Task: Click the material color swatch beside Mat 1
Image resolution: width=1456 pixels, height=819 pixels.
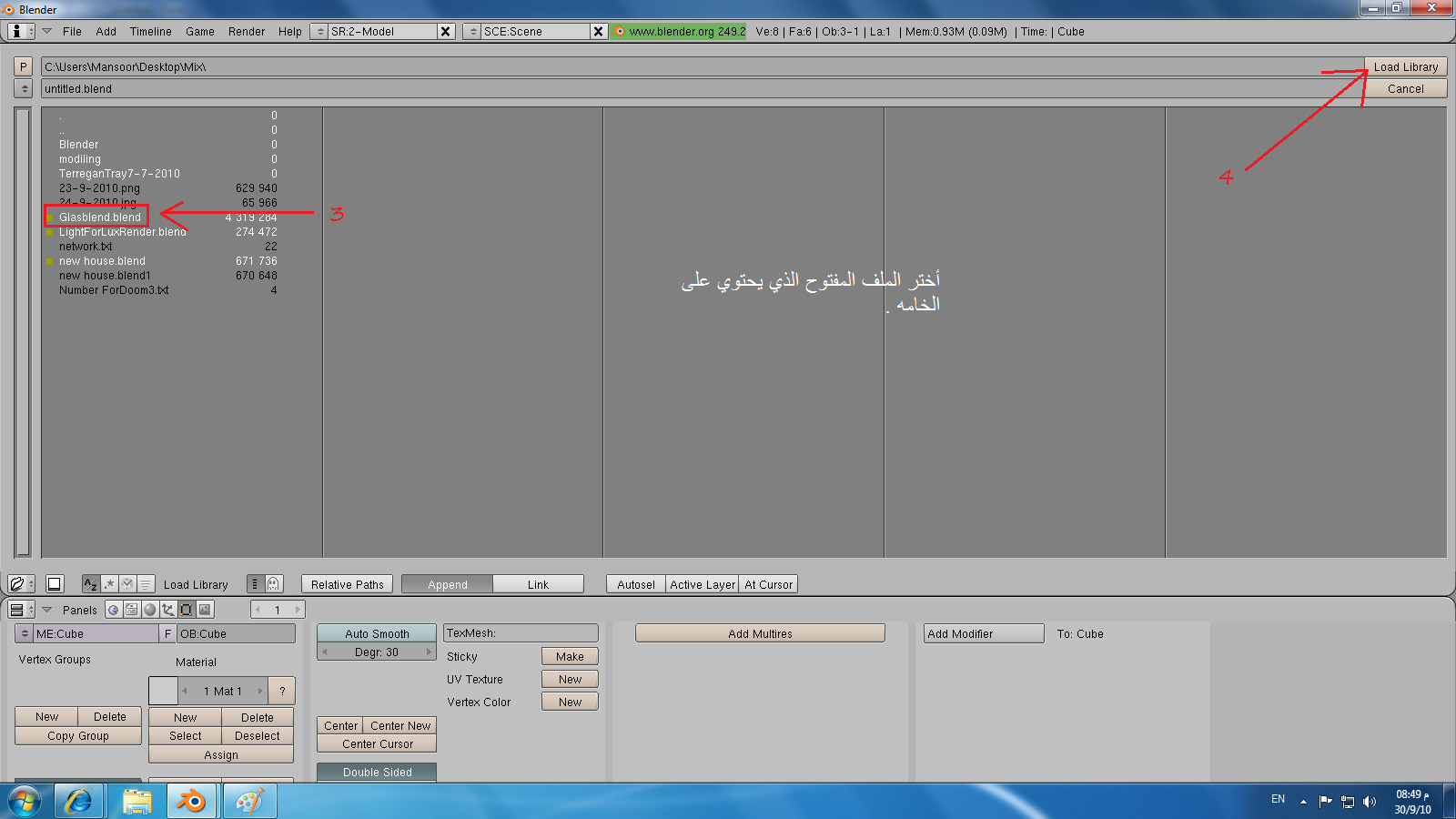Action: 163,691
